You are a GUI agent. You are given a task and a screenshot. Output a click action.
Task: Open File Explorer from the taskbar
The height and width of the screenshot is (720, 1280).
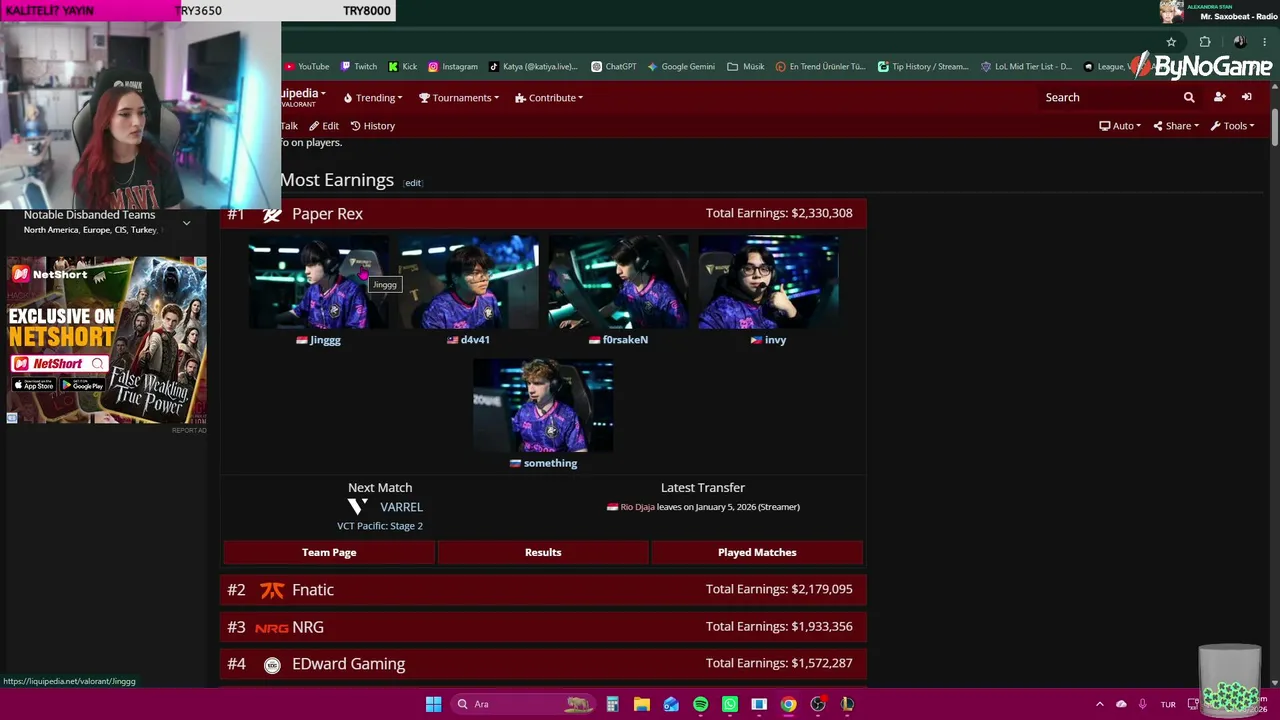click(642, 704)
